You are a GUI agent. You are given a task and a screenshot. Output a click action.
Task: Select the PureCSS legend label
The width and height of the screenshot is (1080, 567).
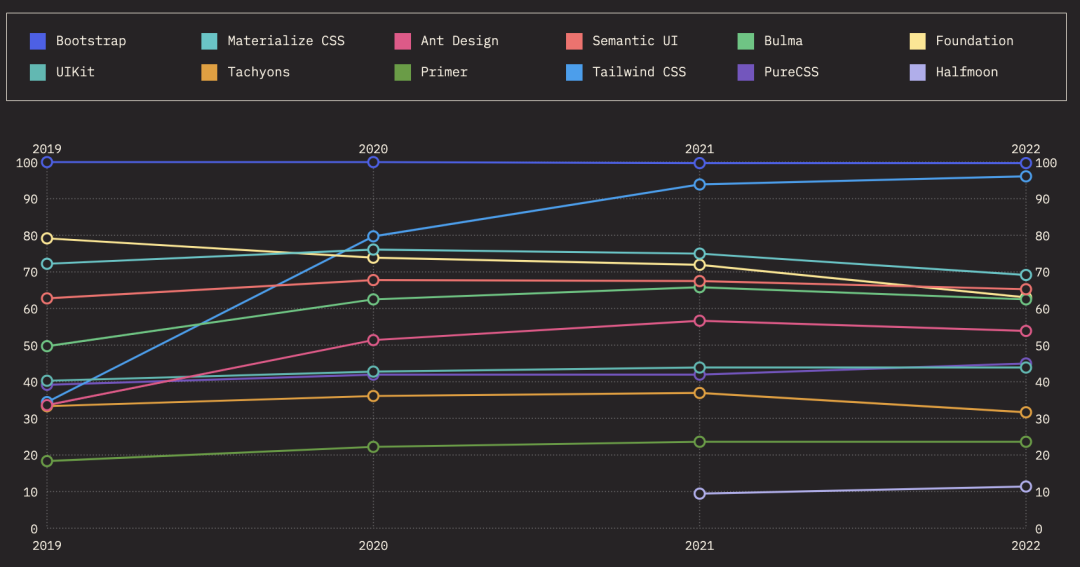tap(791, 72)
